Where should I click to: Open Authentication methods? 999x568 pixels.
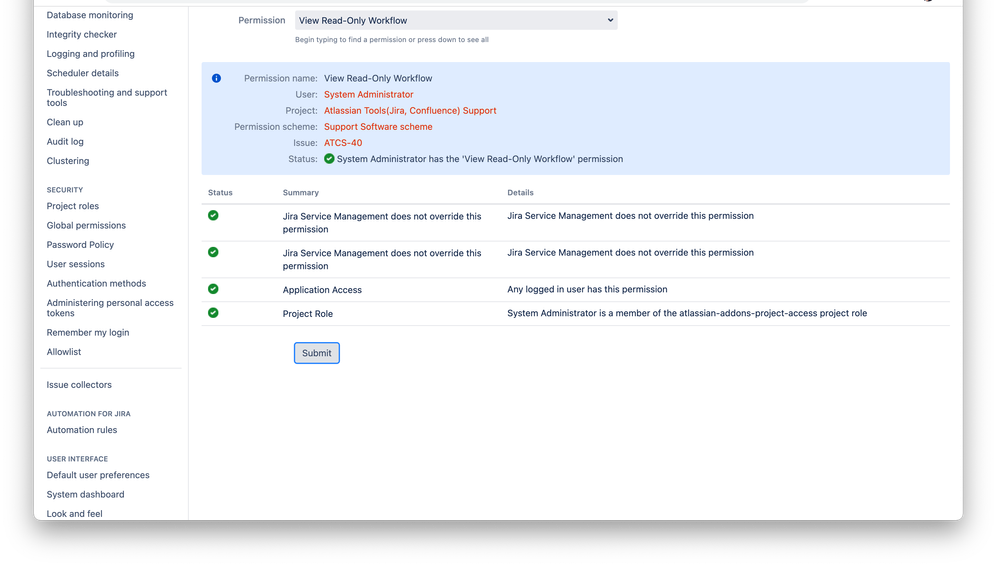(x=96, y=283)
